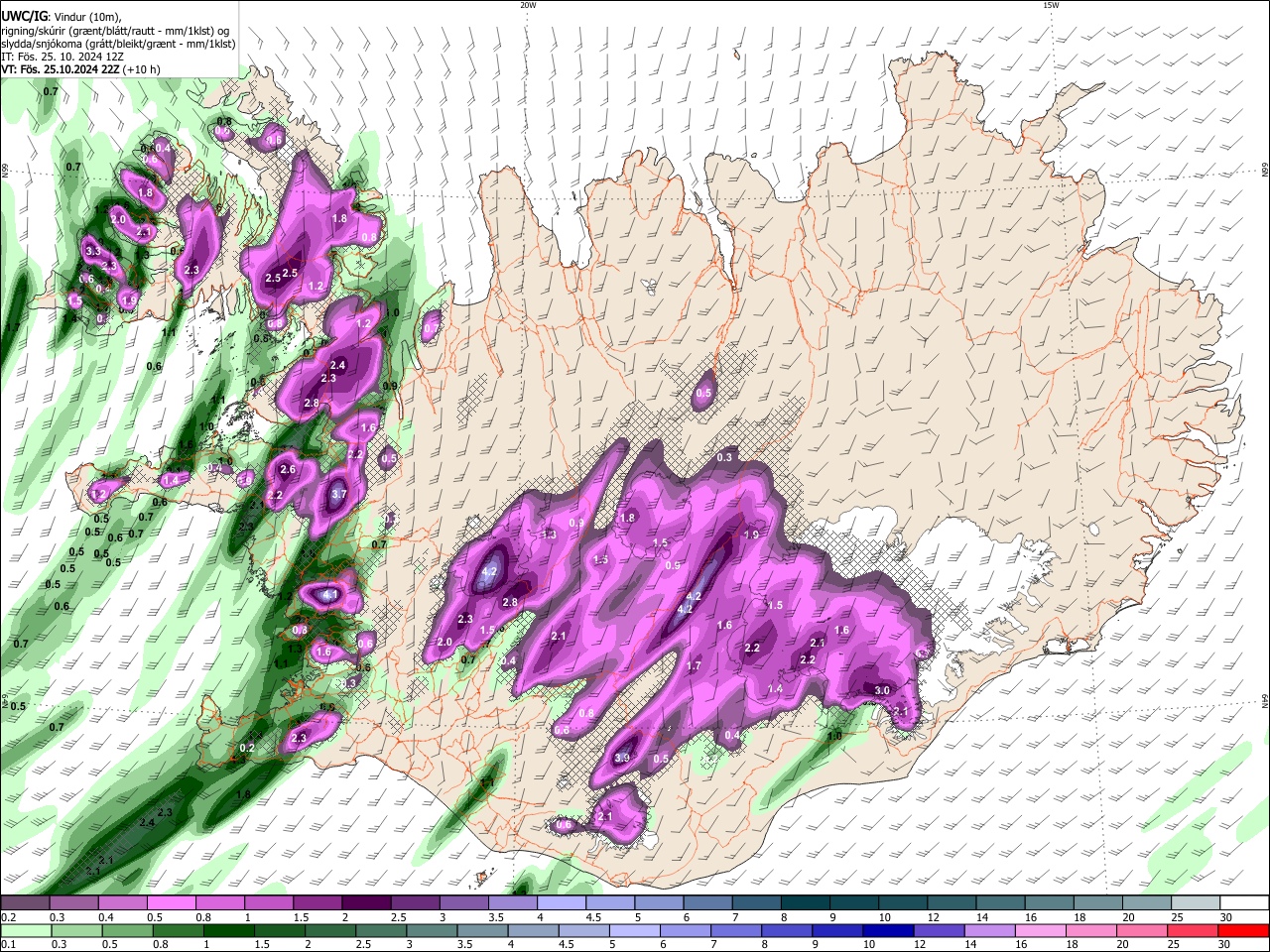Click the '15W' longitude label at top

[x=1052, y=5]
